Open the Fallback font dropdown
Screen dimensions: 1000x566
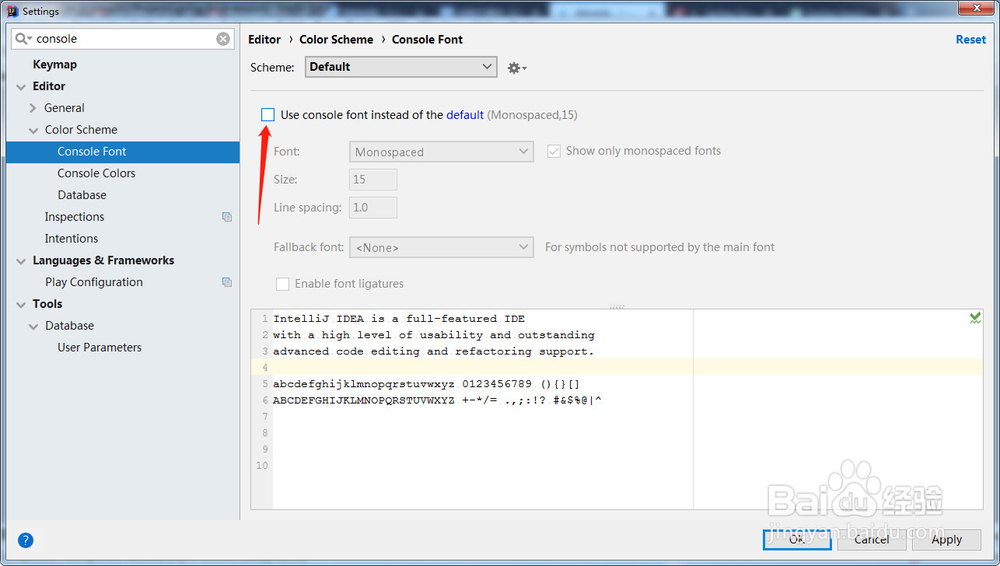(441, 248)
